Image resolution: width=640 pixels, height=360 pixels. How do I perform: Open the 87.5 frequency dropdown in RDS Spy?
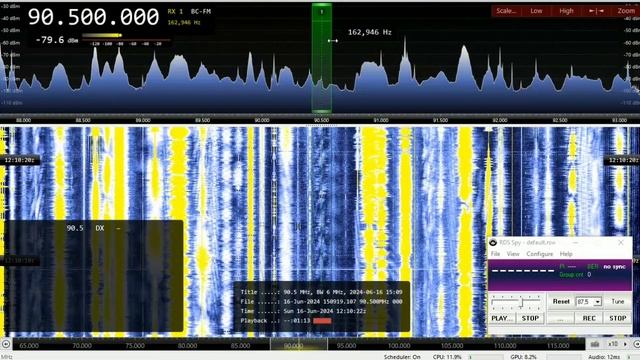click(x=598, y=302)
